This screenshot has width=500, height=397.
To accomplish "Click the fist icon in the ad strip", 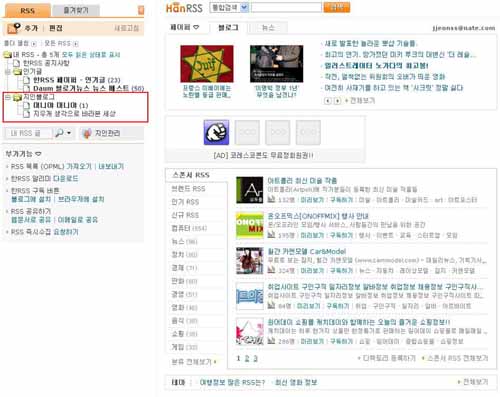I will [216, 132].
